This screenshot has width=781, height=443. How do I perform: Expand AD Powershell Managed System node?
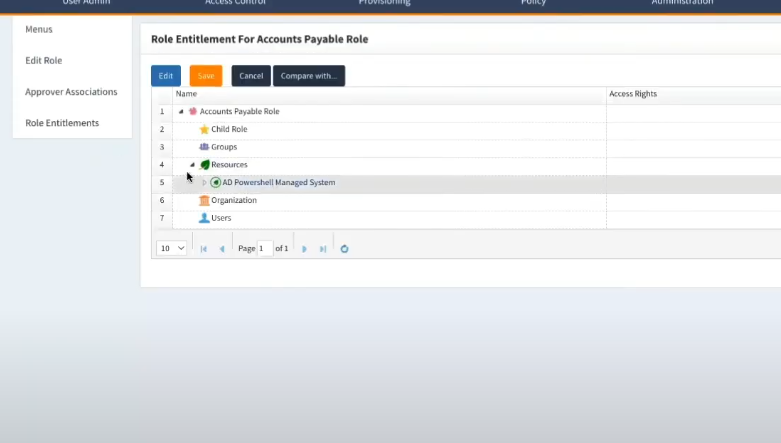[x=204, y=183]
